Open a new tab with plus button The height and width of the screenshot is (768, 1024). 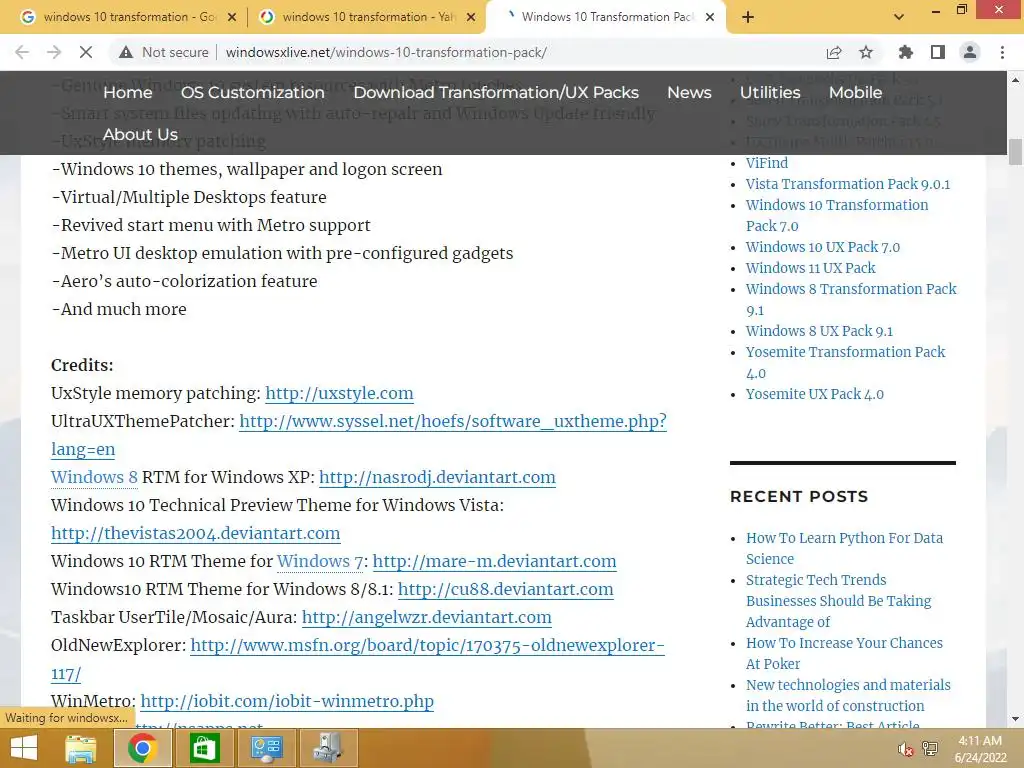point(748,17)
